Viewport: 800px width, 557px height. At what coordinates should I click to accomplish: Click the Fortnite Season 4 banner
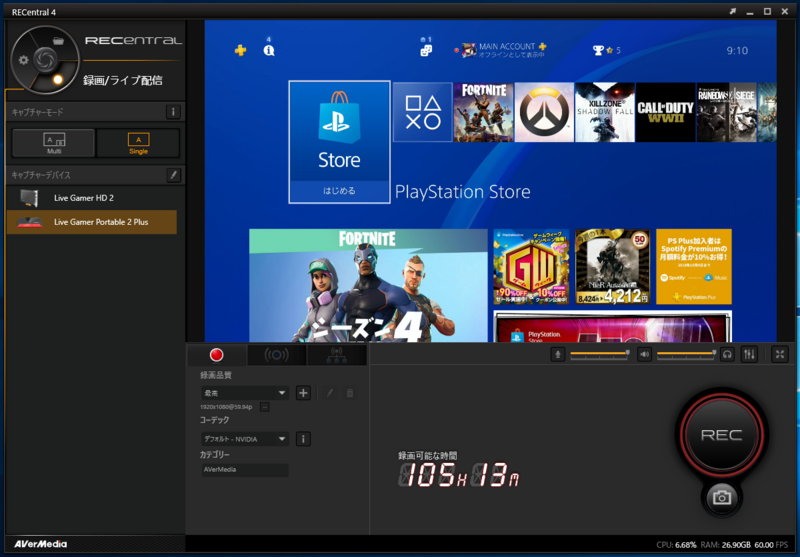point(368,286)
